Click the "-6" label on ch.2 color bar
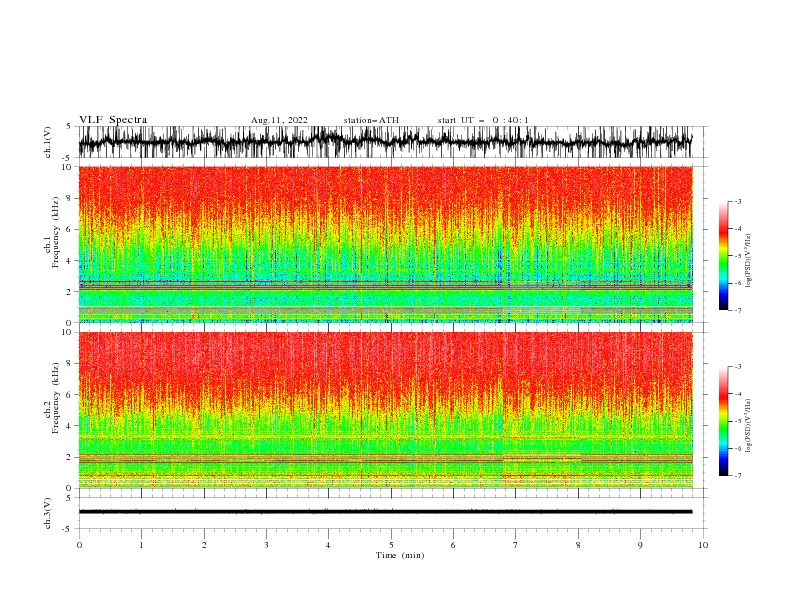This screenshot has height=612, width=792. point(738,448)
